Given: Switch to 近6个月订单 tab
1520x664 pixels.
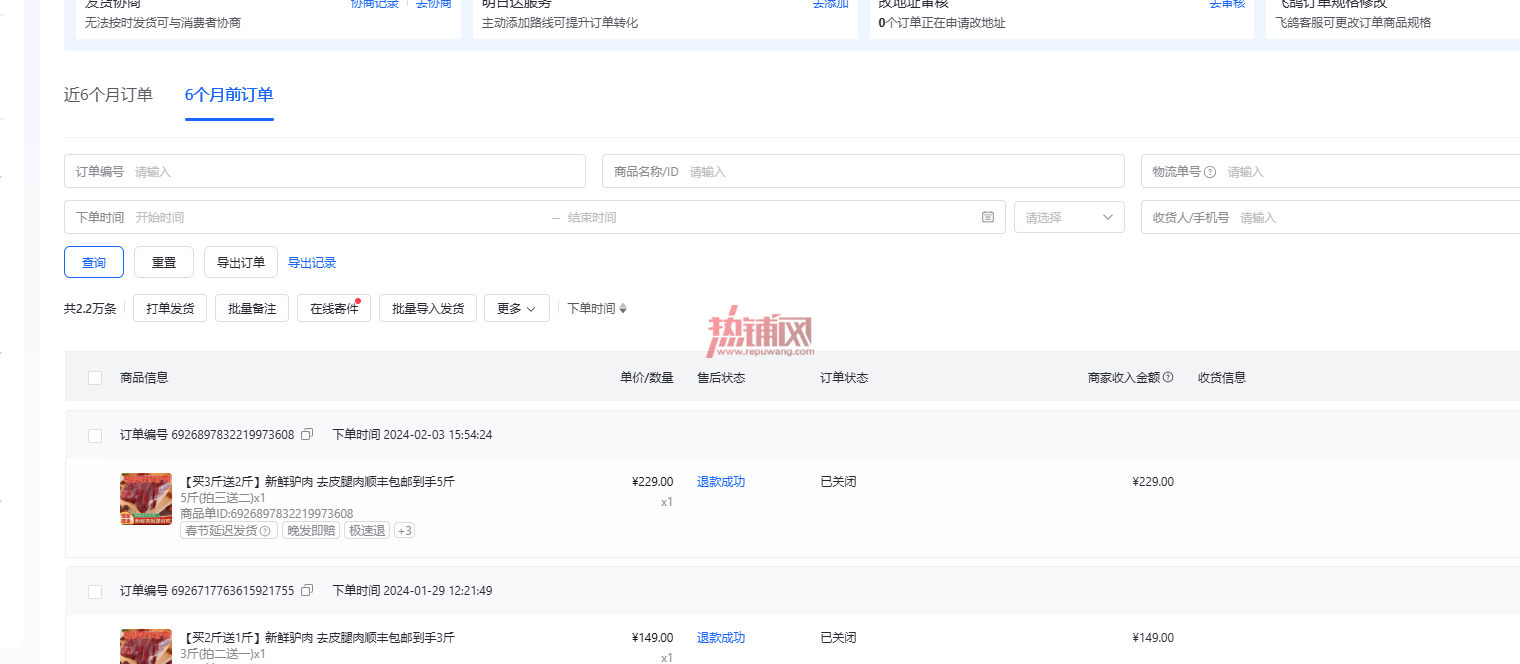Looking at the screenshot, I should pos(108,95).
